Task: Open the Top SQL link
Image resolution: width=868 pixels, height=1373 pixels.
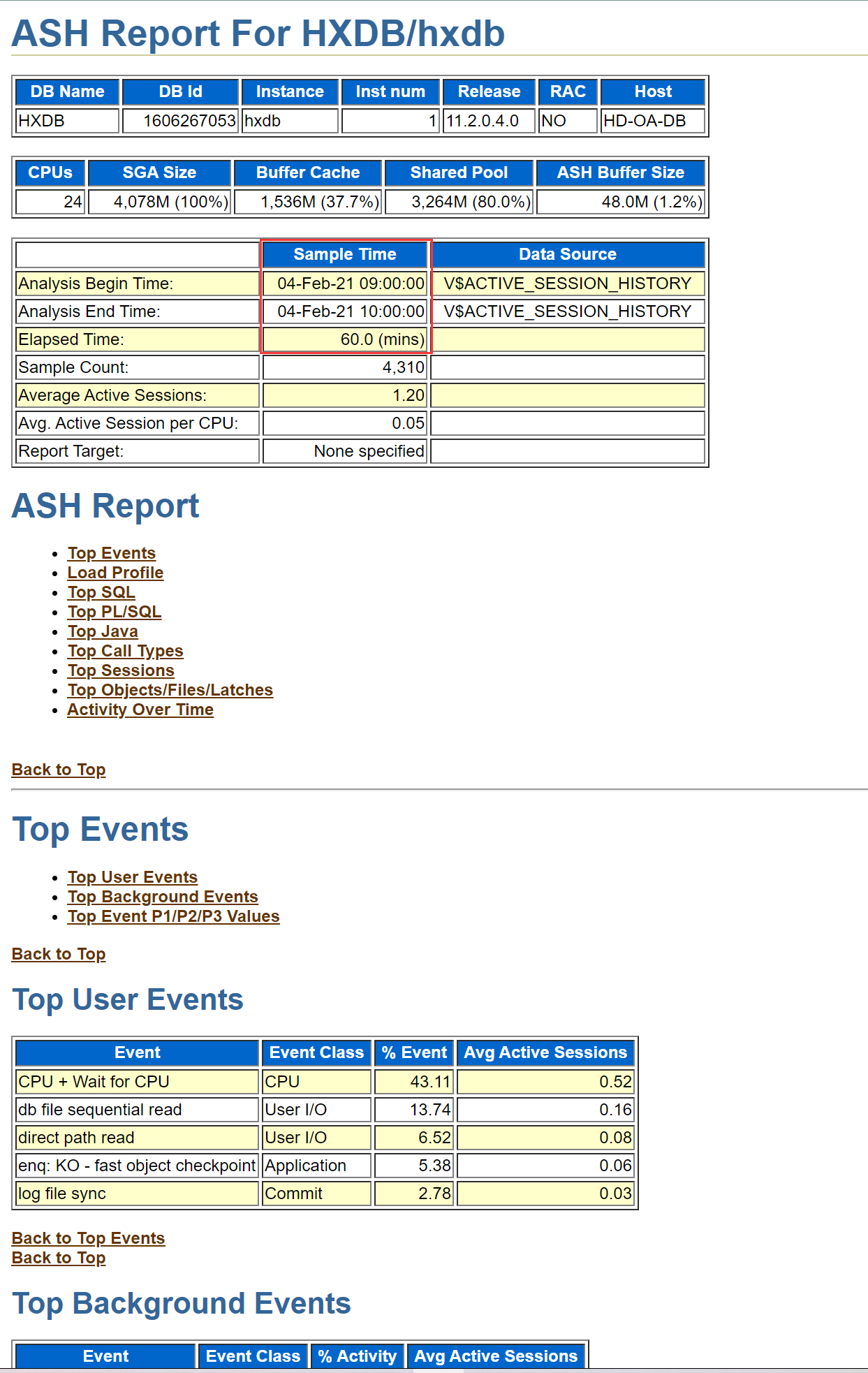Action: [x=101, y=592]
